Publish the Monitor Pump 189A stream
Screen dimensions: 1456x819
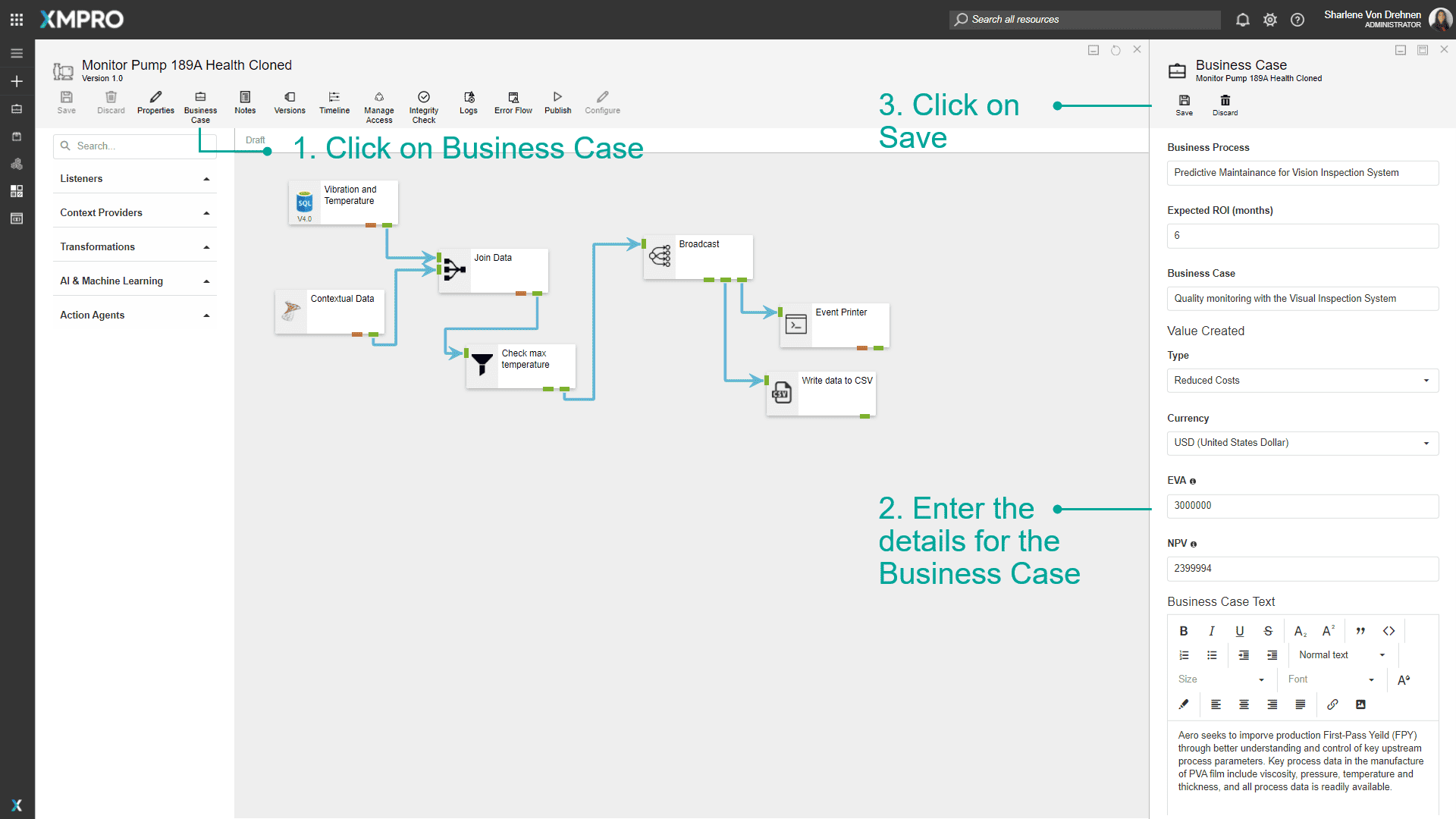[557, 104]
